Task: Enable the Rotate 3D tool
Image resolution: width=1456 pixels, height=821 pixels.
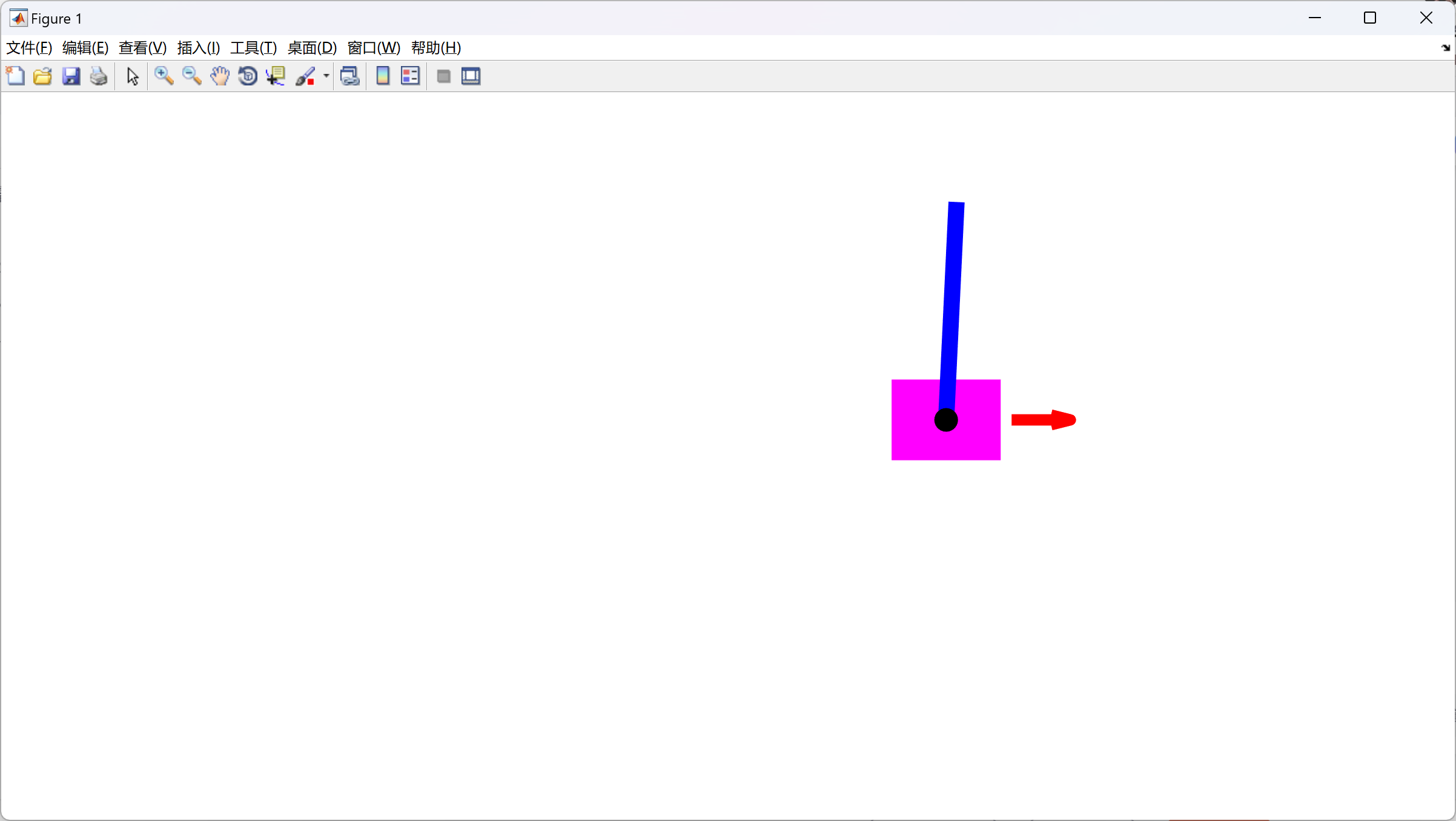Action: [248, 76]
